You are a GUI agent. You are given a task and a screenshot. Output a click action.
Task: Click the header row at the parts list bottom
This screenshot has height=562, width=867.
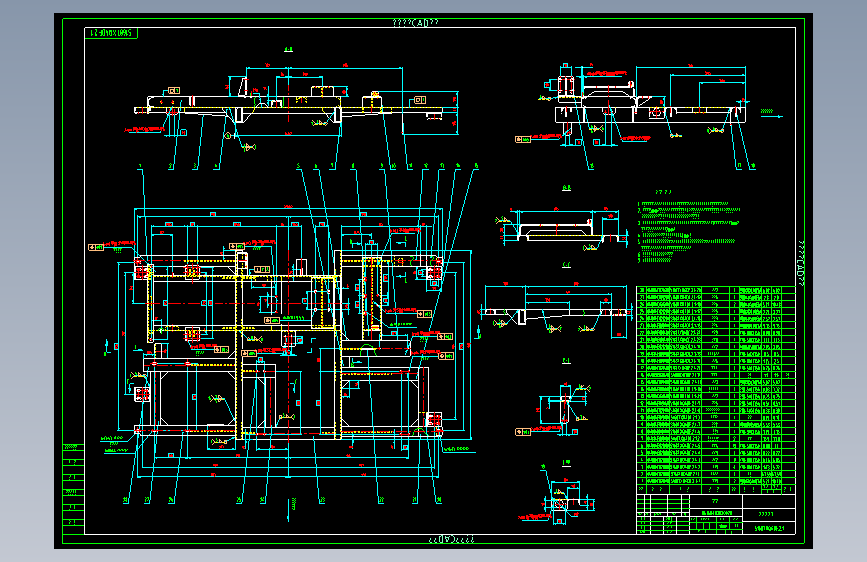pos(716,489)
